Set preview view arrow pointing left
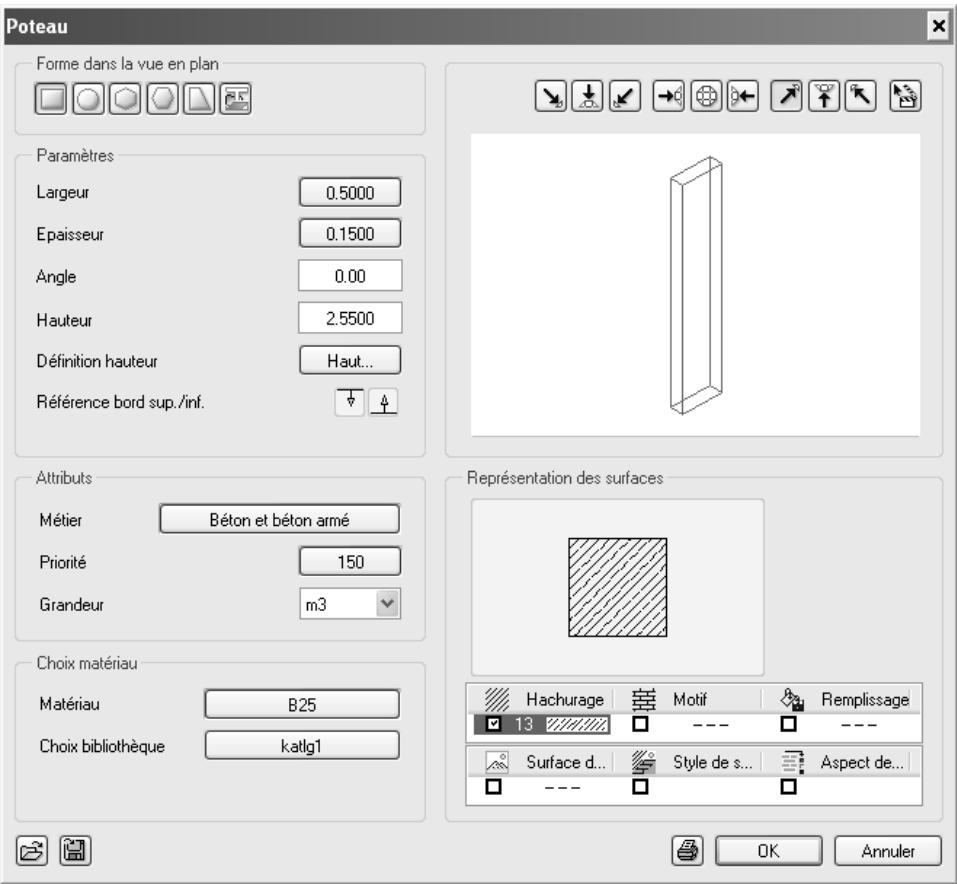This screenshot has height=884, width=957. [x=743, y=96]
